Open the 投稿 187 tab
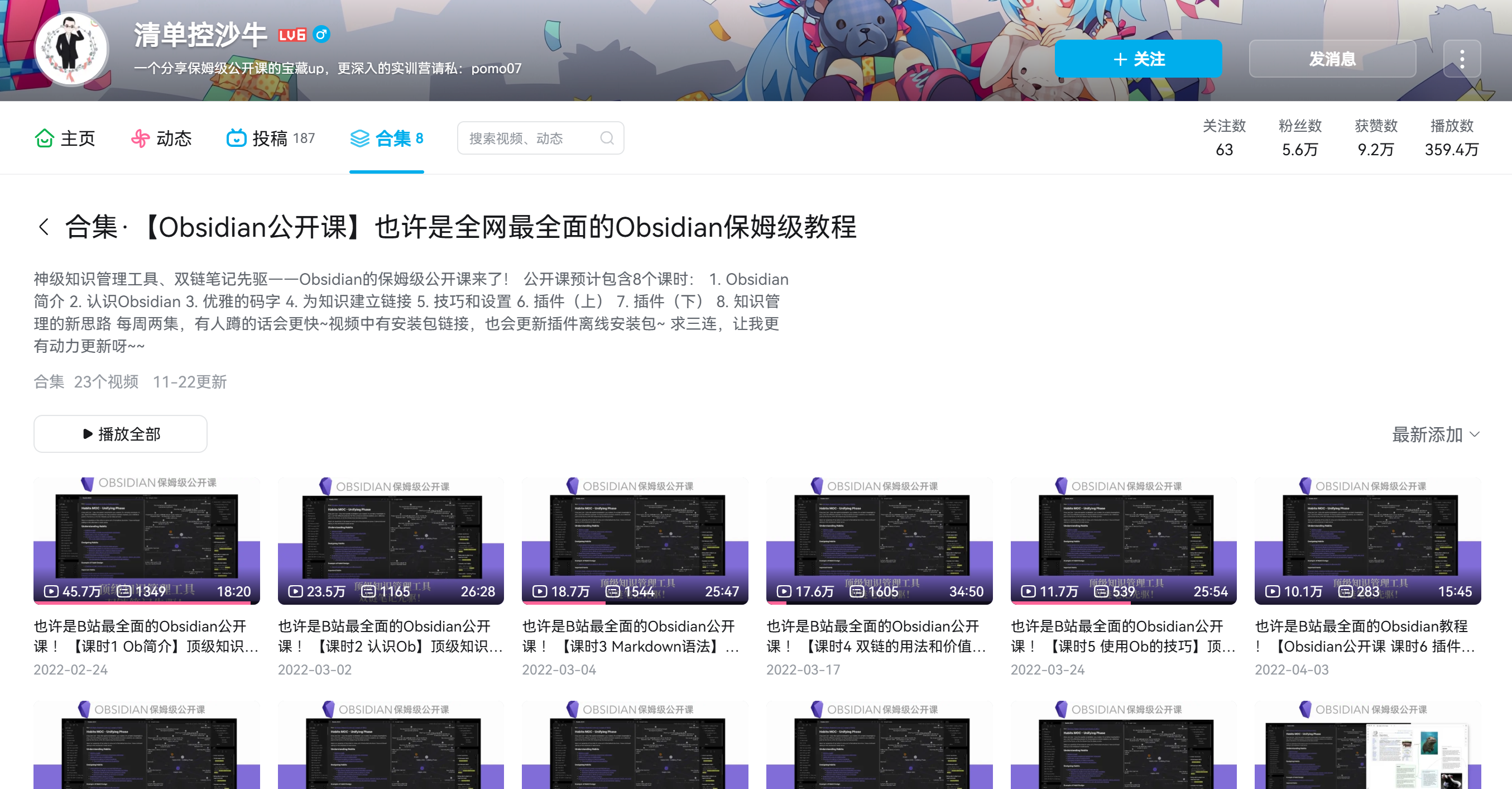This screenshot has width=1512, height=789. coord(271,138)
